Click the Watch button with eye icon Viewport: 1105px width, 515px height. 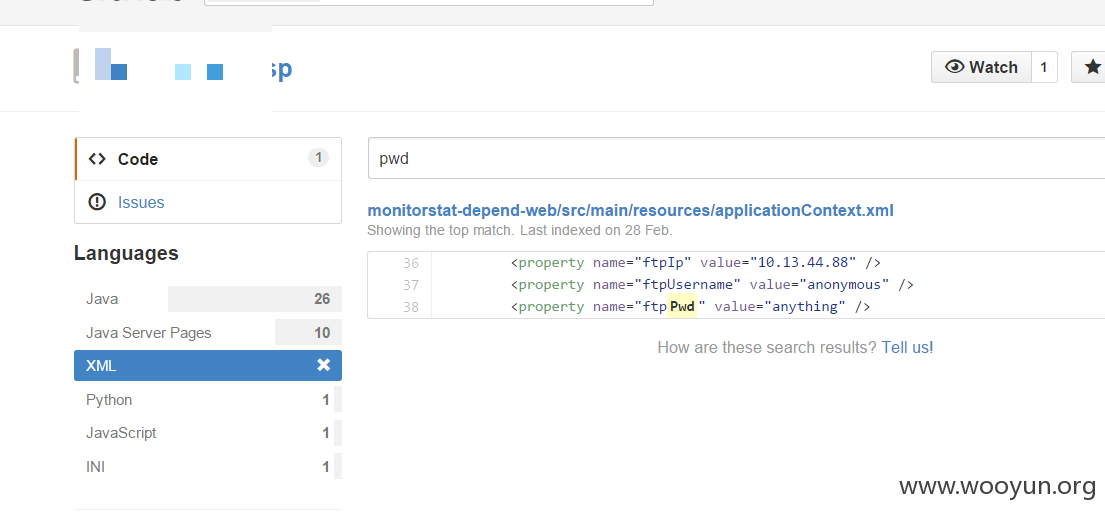point(982,67)
